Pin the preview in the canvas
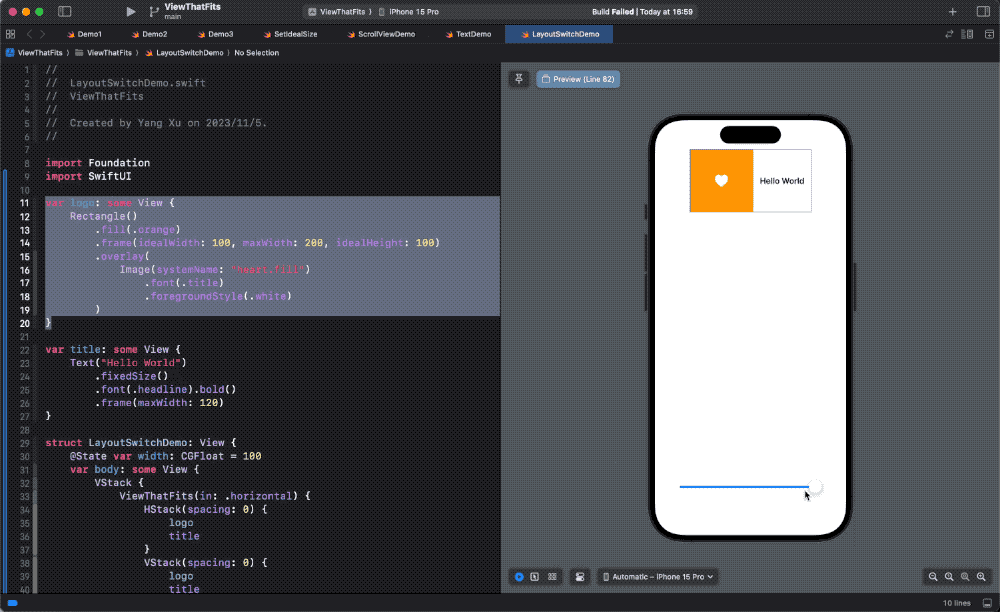The image size is (1000, 612). pyautogui.click(x=518, y=78)
